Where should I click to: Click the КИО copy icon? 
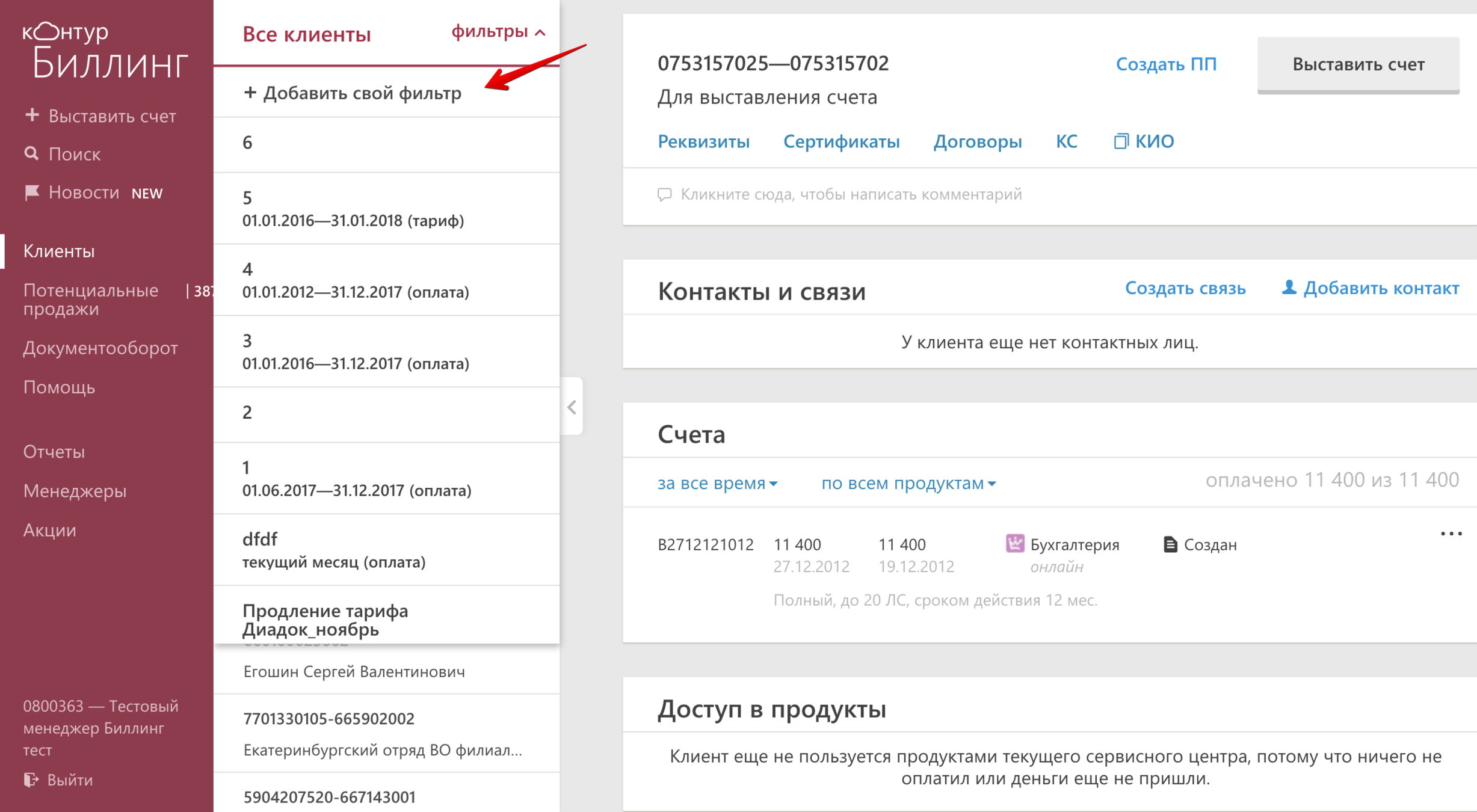pos(1120,141)
